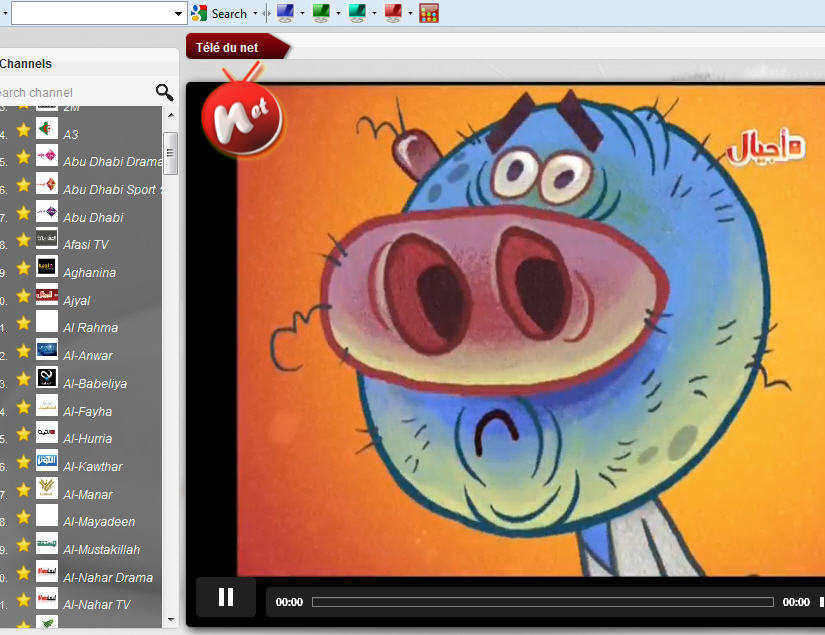Open dropdown arrow beside green monitor icon
The width and height of the screenshot is (825, 635).
click(x=338, y=14)
